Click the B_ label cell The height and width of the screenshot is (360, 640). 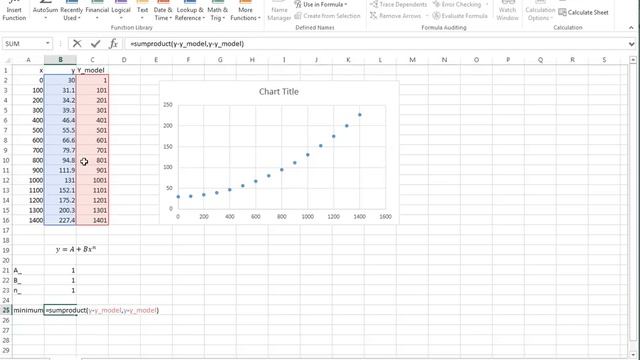point(28,280)
